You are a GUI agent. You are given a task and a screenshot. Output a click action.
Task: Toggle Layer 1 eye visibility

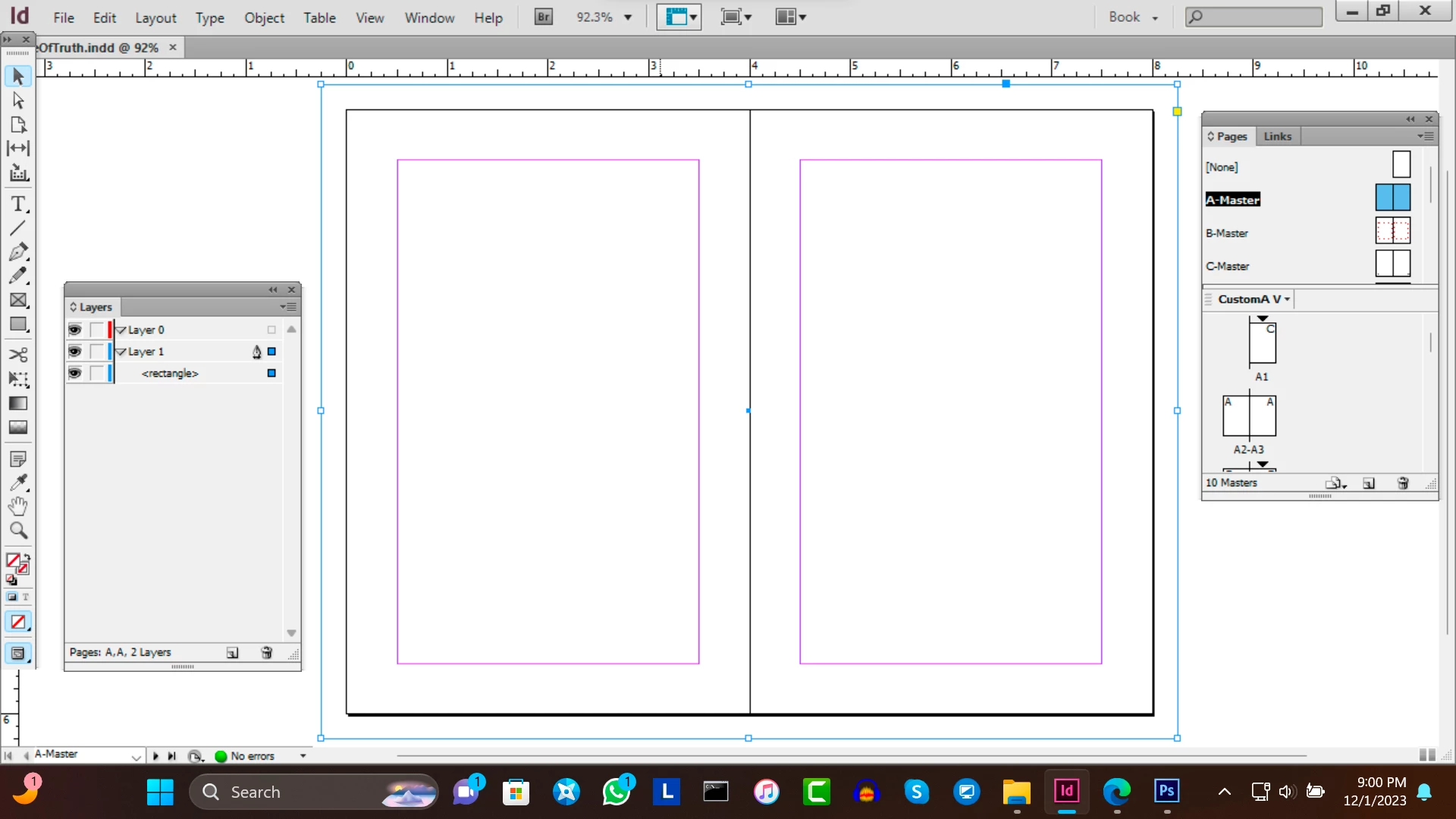click(74, 352)
